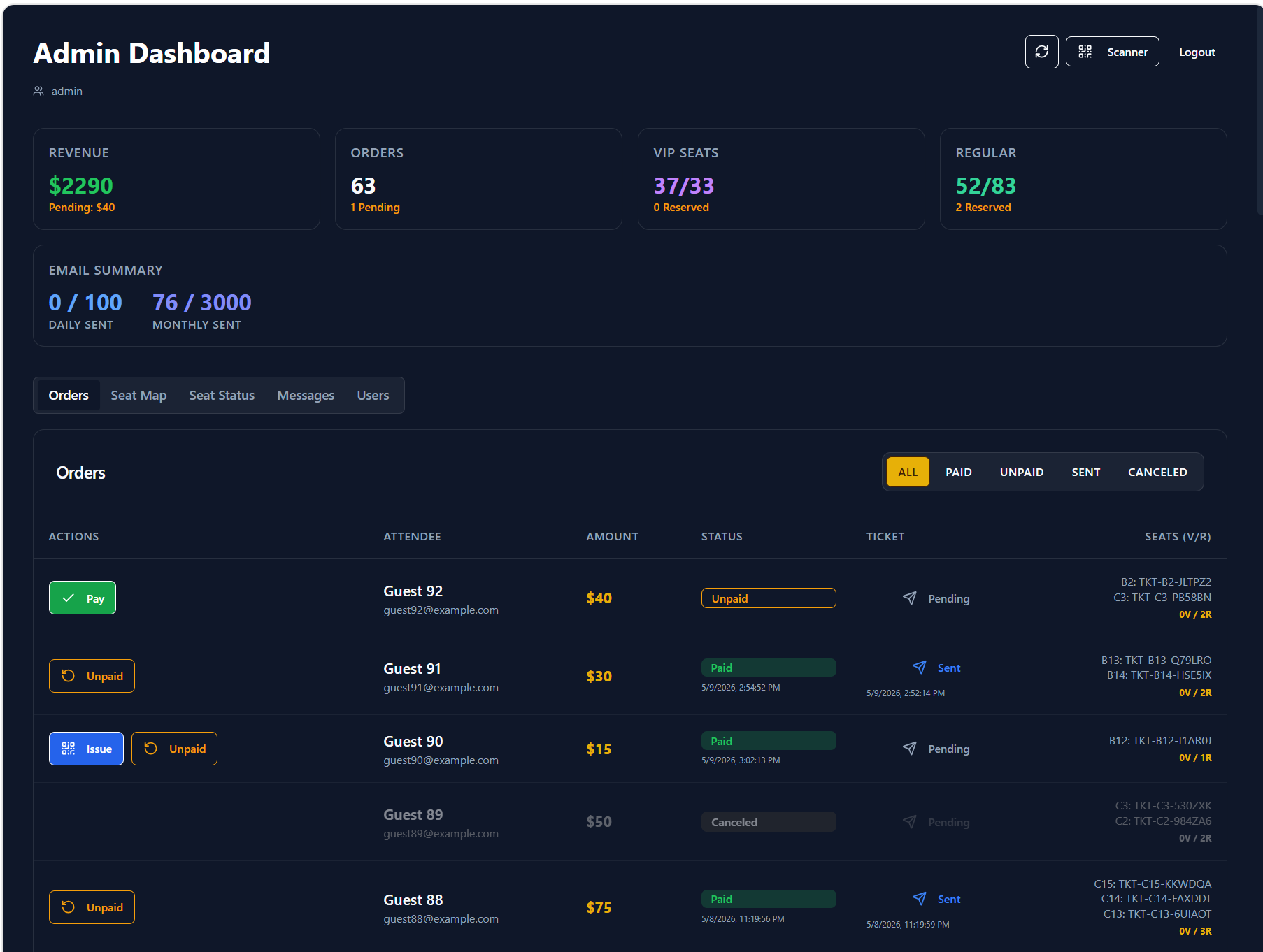Image resolution: width=1263 pixels, height=952 pixels.
Task: Click the Orders count 63
Action: point(363,185)
